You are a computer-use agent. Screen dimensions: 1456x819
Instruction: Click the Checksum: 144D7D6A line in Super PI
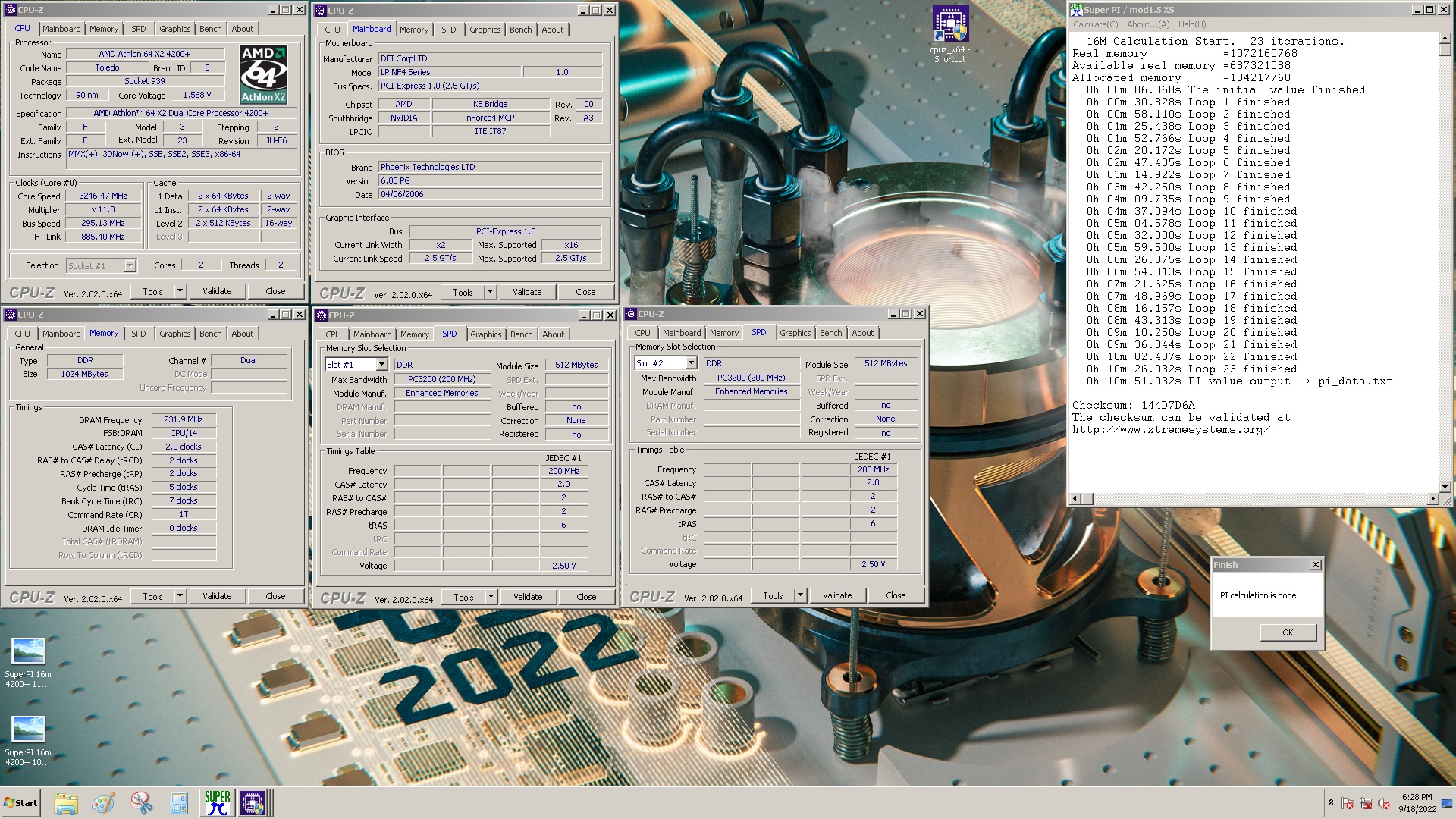(1133, 405)
